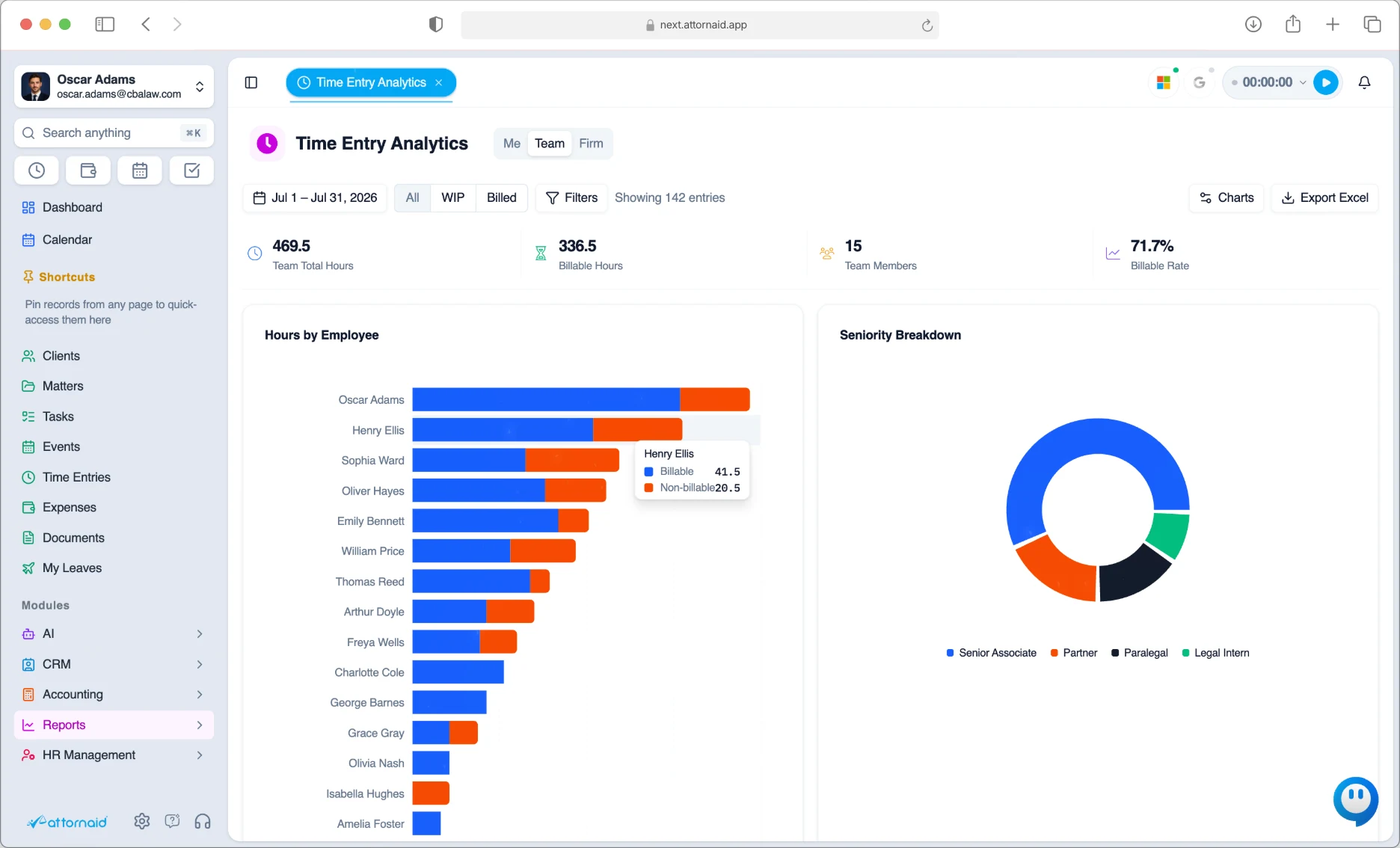1400x848 pixels.
Task: Open the calendar quick-action icon under search
Action: [x=140, y=170]
